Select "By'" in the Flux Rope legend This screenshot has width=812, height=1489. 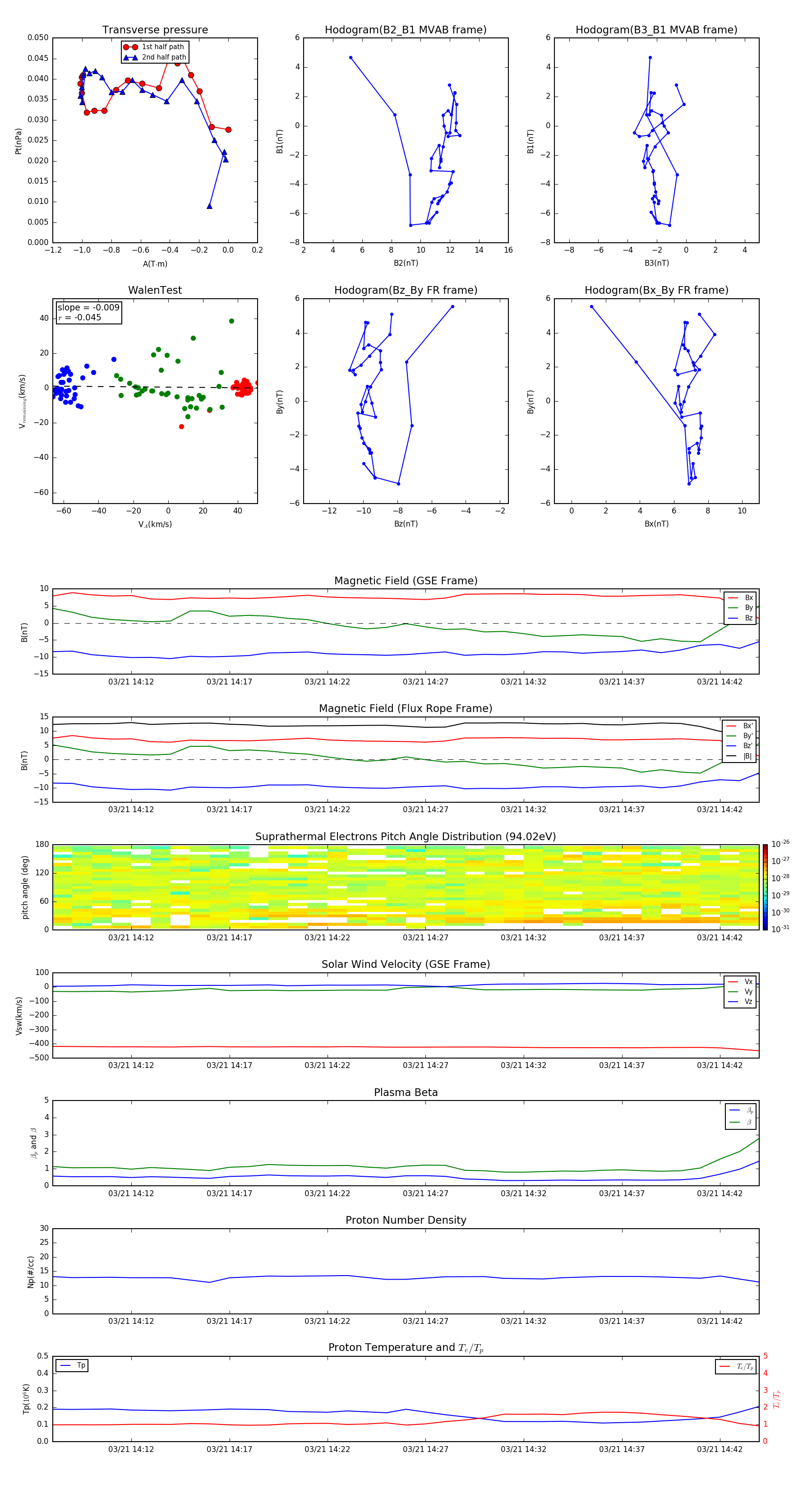pos(739,736)
